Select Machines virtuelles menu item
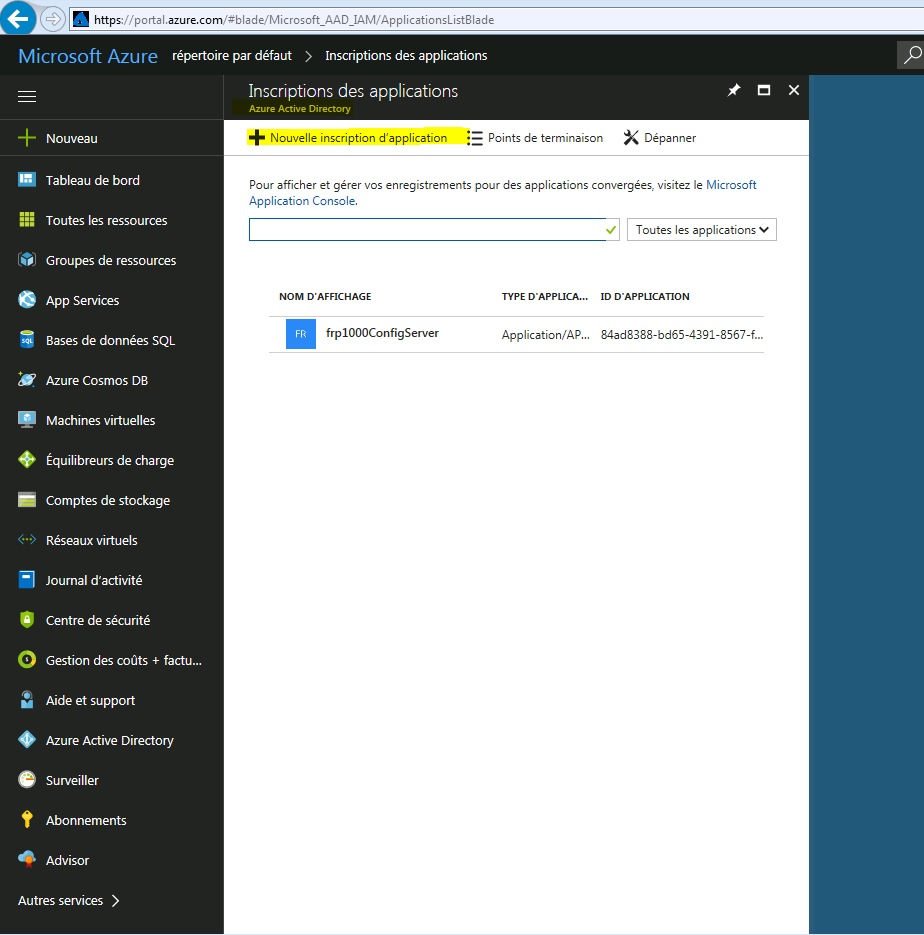The width and height of the screenshot is (924, 935). pos(100,420)
